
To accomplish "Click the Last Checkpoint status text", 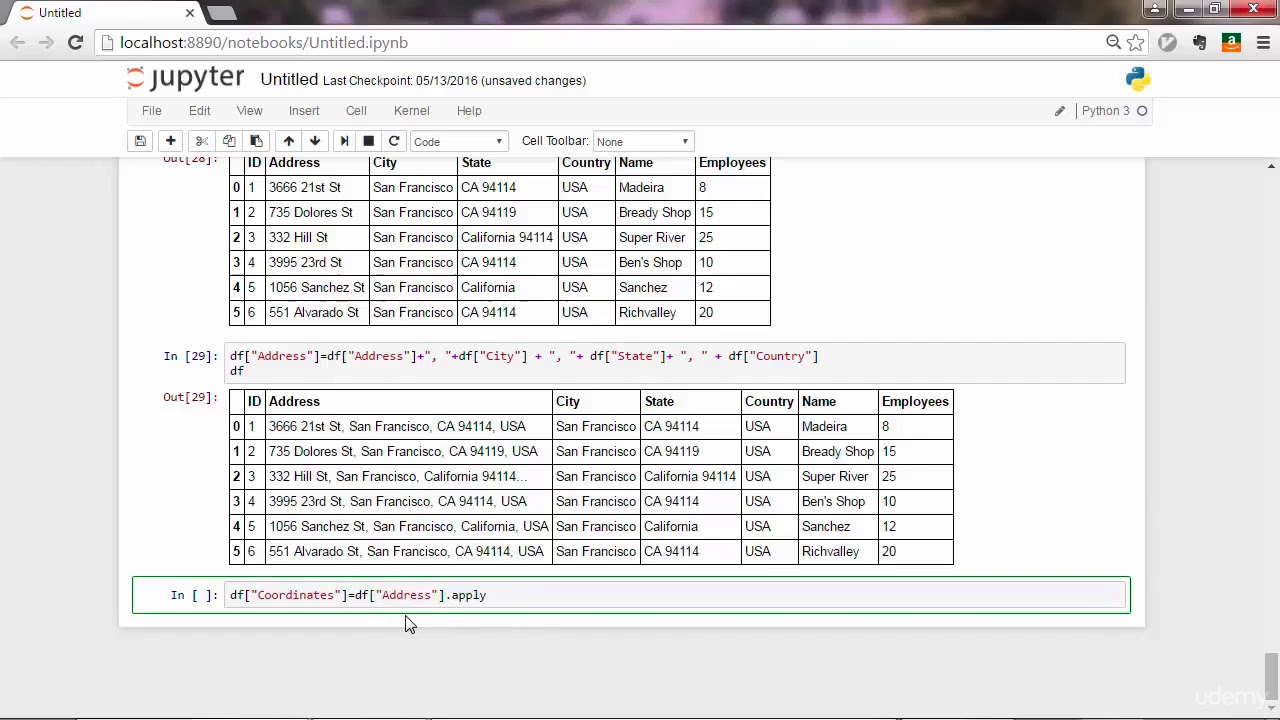I will (x=454, y=80).
